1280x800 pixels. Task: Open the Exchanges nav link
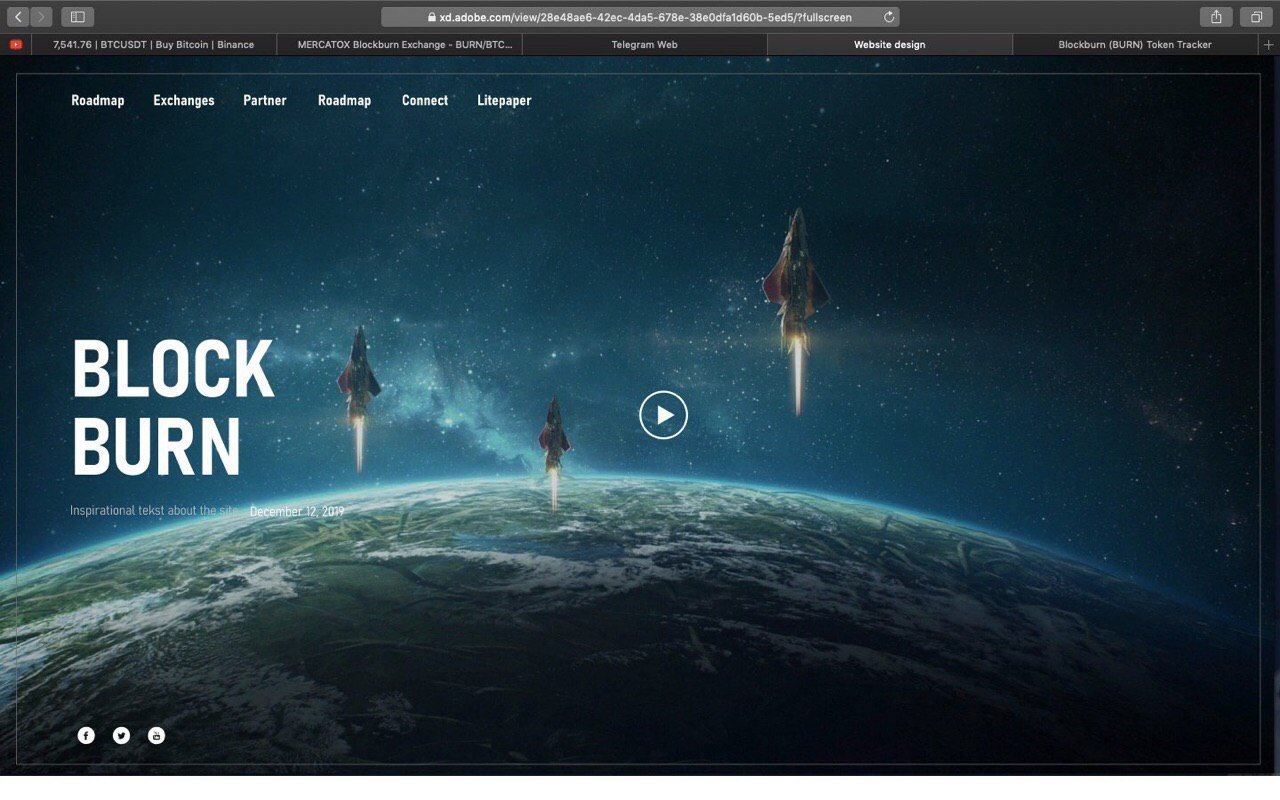(x=184, y=100)
